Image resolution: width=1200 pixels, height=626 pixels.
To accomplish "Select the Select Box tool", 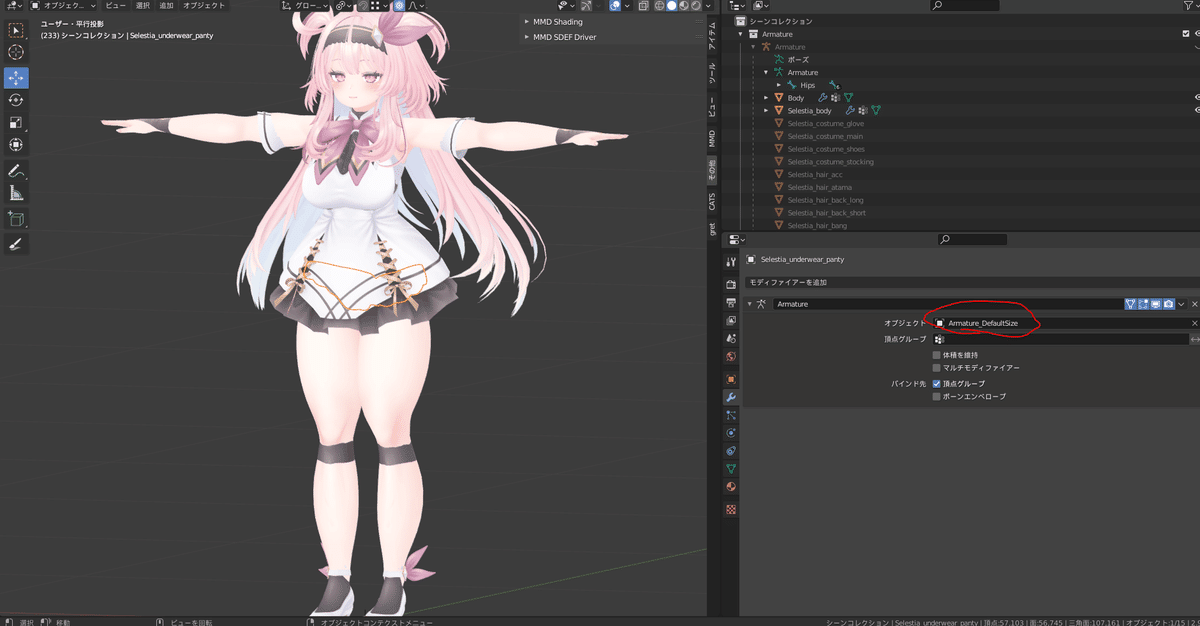I will point(17,30).
